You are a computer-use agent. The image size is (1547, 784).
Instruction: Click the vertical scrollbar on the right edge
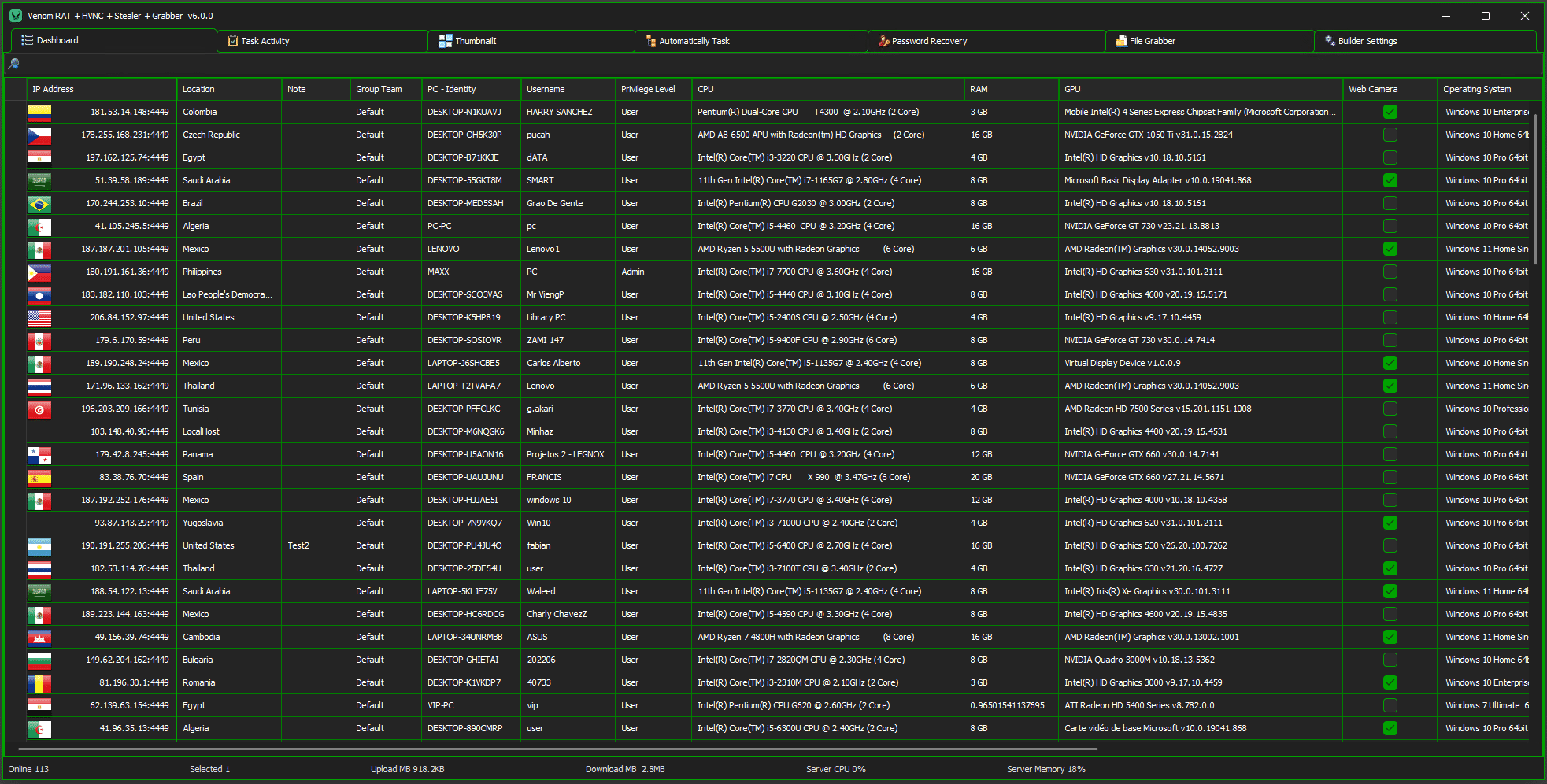[1535, 189]
